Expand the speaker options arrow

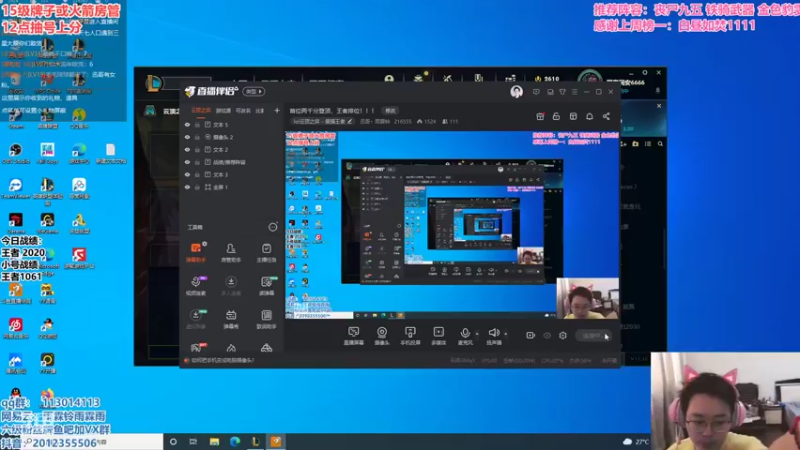[x=506, y=334]
